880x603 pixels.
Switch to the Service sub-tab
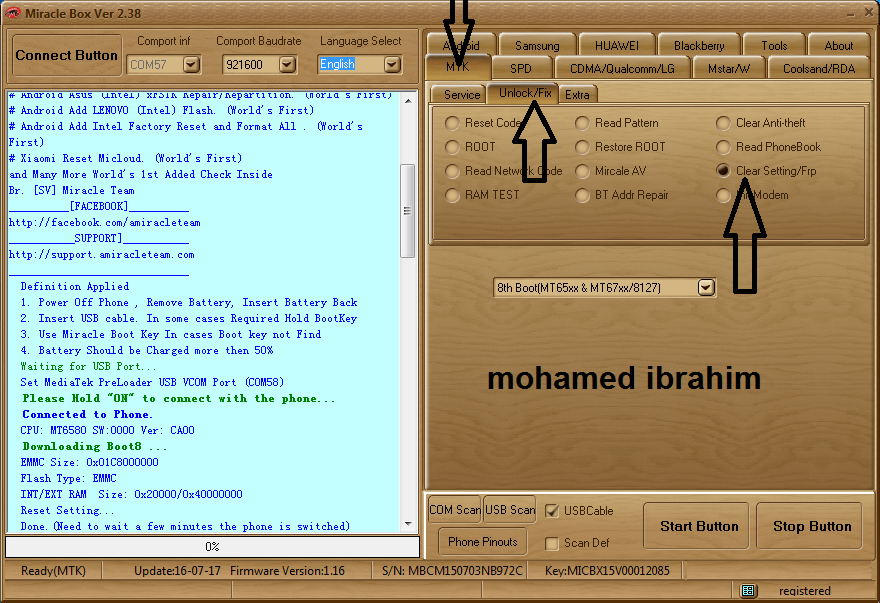(x=461, y=94)
